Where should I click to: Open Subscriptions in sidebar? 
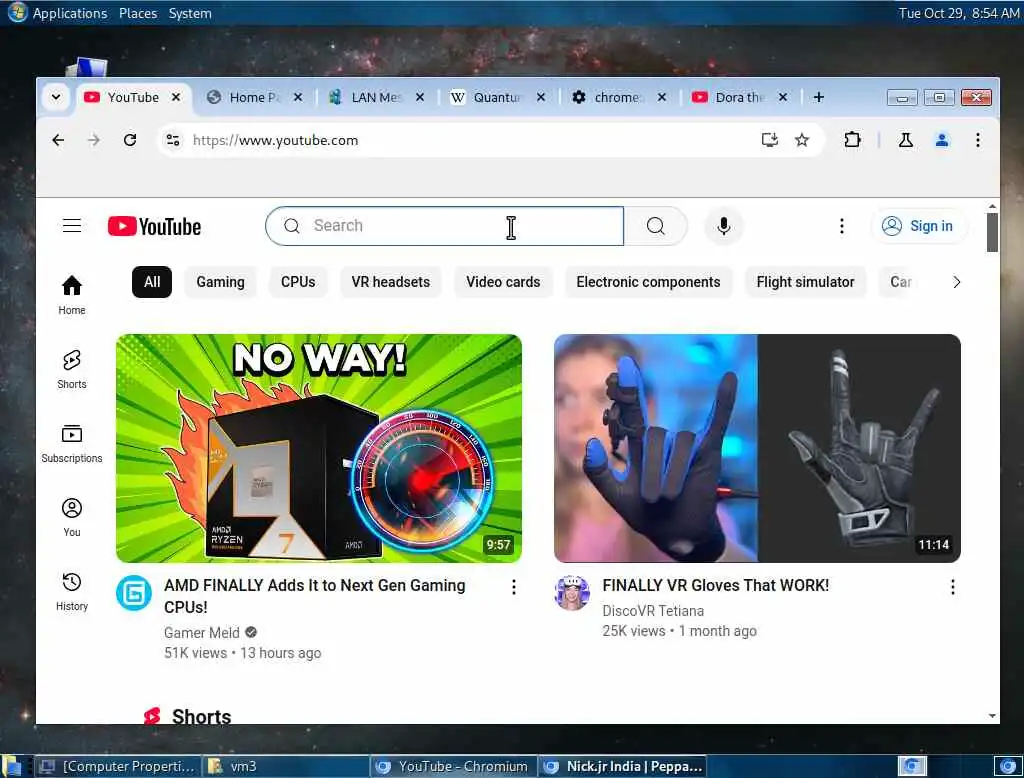pos(72,444)
